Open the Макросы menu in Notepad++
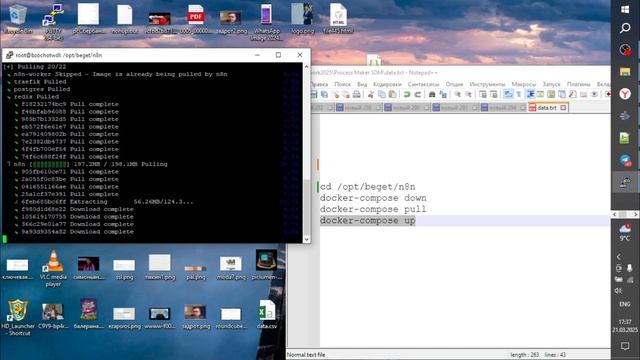Image resolution: width=640 pixels, height=360 pixels. [524, 84]
